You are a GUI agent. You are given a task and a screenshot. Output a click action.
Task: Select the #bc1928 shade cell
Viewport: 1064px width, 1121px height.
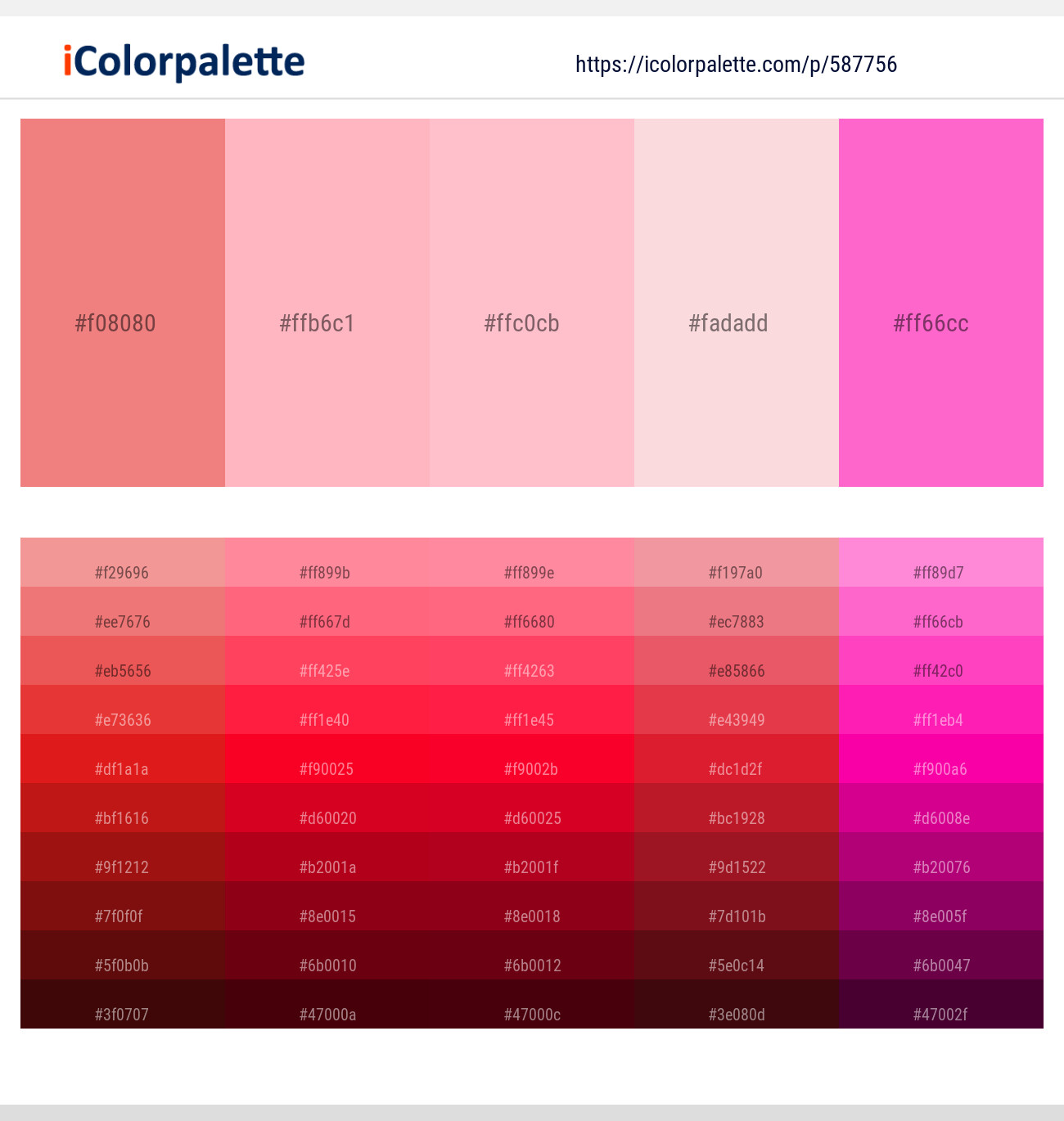736,818
